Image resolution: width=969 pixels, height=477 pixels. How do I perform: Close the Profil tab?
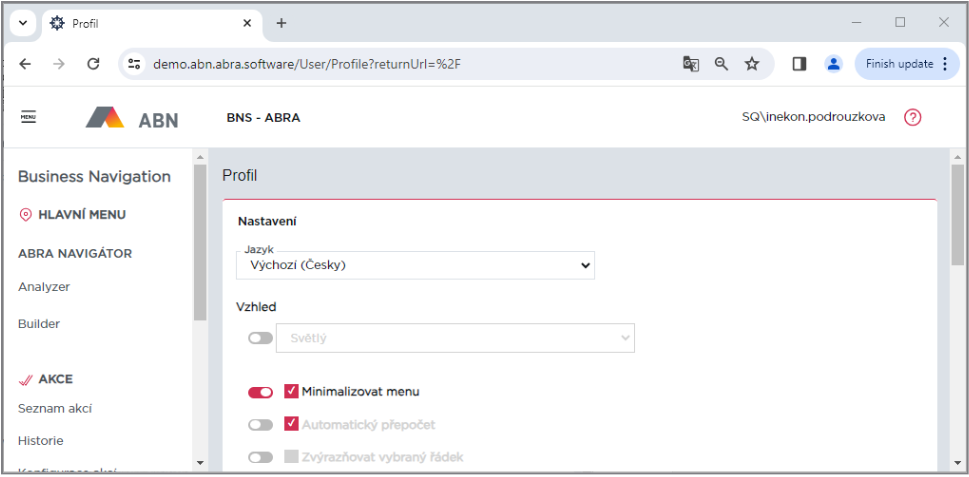click(247, 23)
